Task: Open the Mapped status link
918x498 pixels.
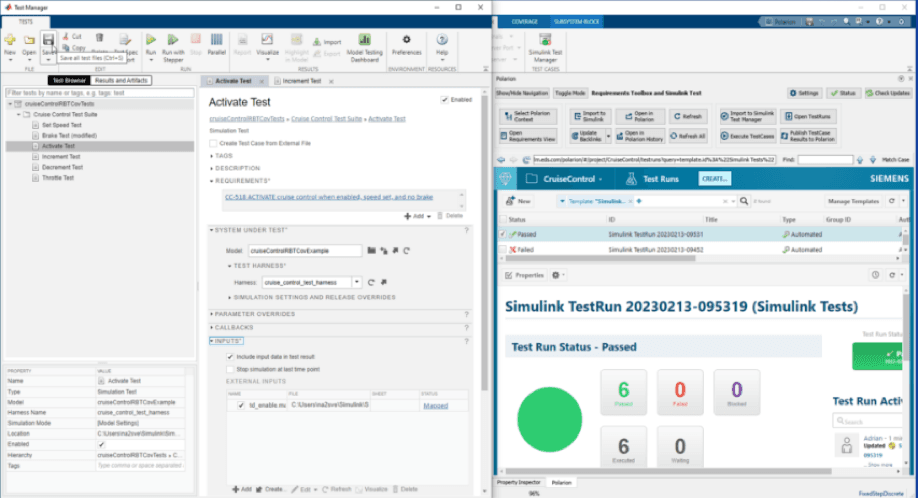Action: 435,406
